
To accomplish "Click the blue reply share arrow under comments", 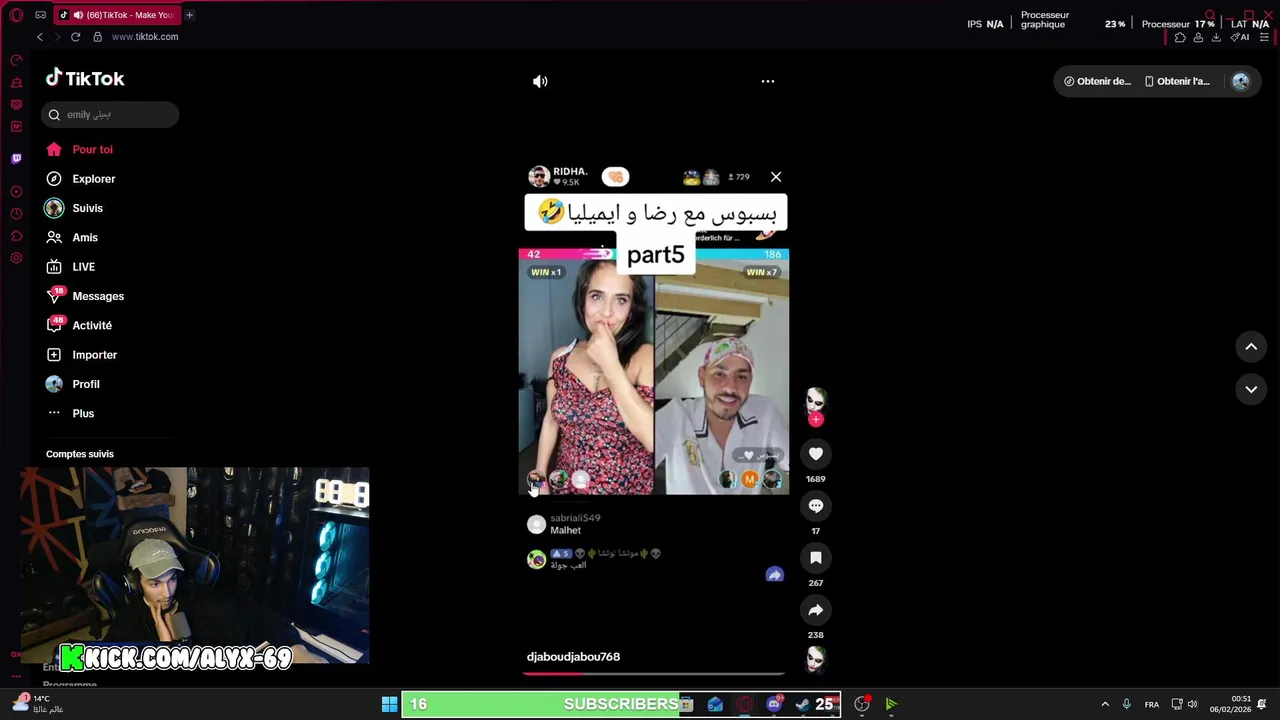I will tap(775, 575).
